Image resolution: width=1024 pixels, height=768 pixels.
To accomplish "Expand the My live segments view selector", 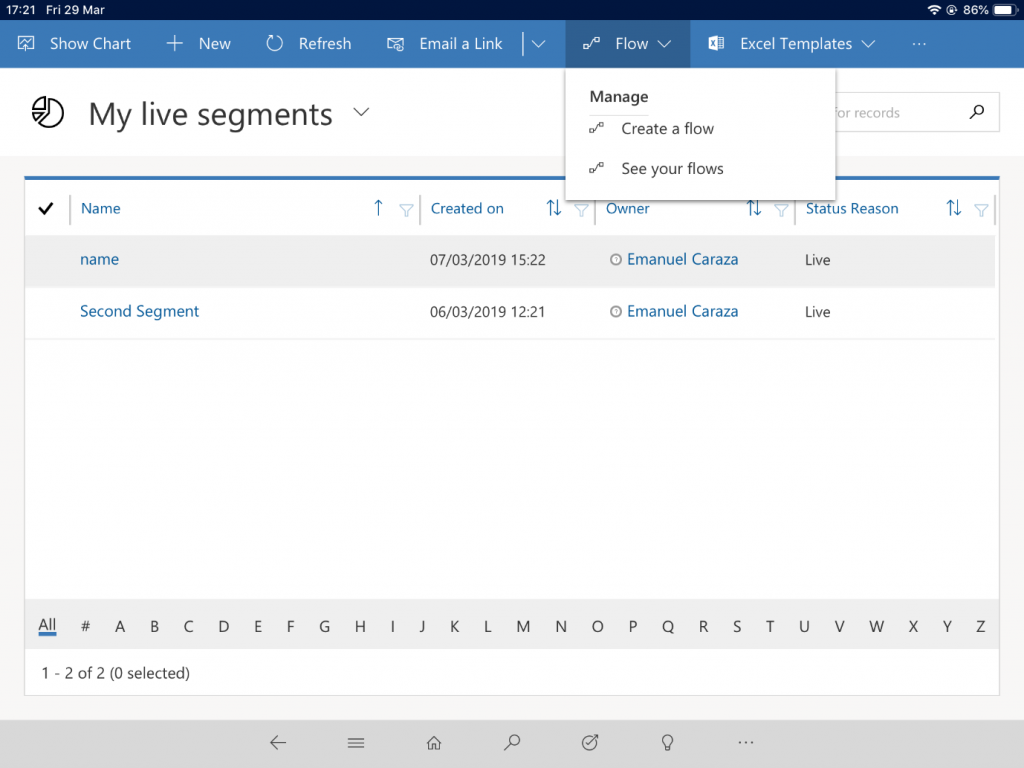I will click(x=362, y=113).
